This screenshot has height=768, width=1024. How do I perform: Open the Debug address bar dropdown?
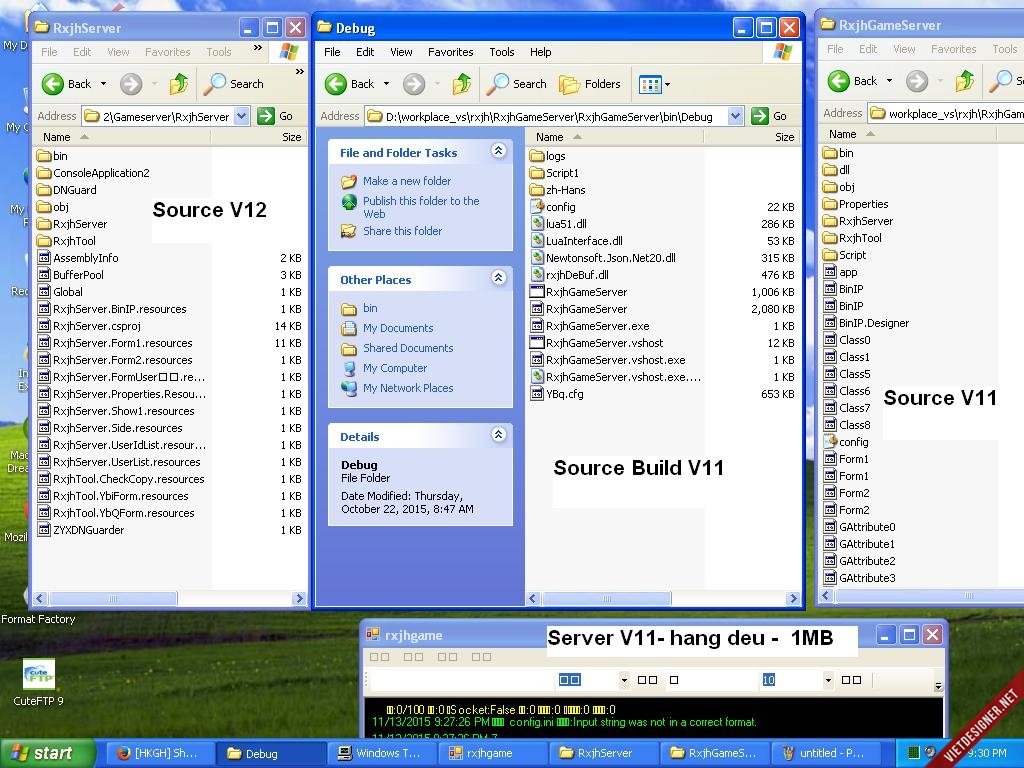pyautogui.click(x=735, y=116)
